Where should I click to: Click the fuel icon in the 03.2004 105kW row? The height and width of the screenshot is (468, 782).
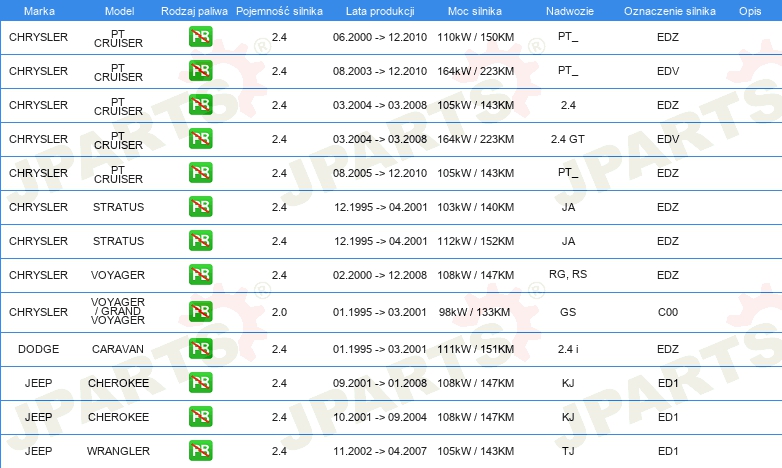click(200, 105)
